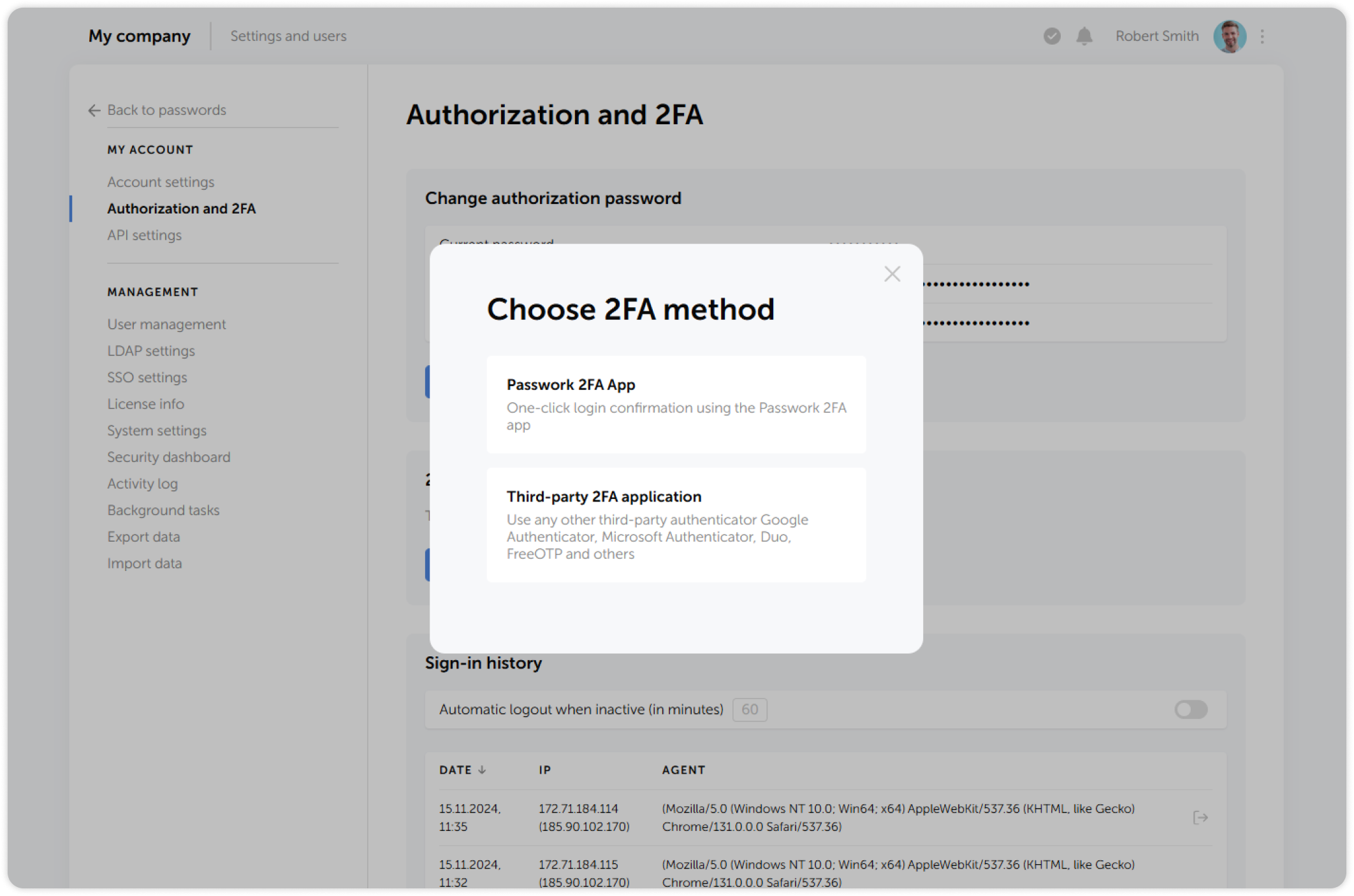Open User management
The image size is (1354, 896).
pyautogui.click(x=166, y=324)
